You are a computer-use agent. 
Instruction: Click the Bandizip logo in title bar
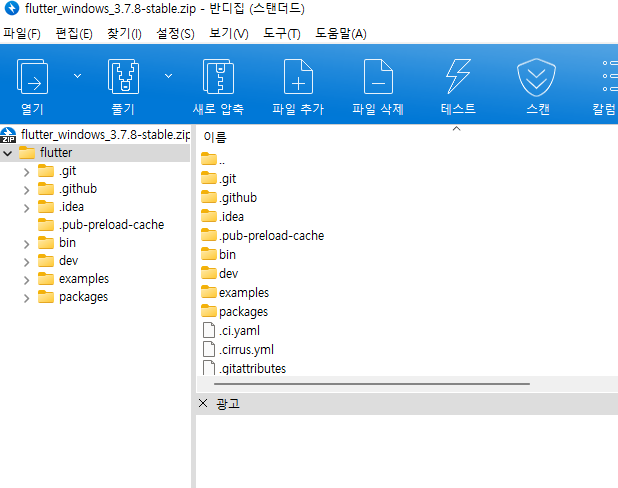click(x=12, y=8)
